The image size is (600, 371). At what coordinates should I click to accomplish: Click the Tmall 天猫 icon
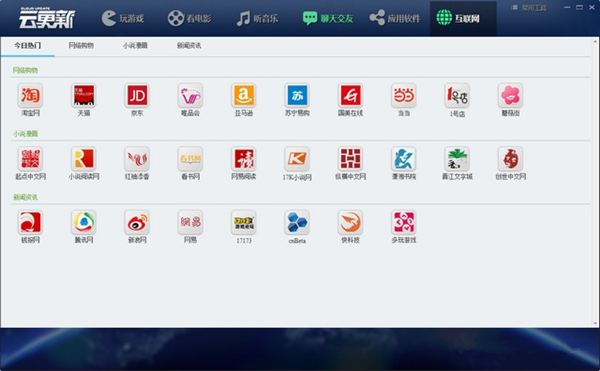pos(84,95)
